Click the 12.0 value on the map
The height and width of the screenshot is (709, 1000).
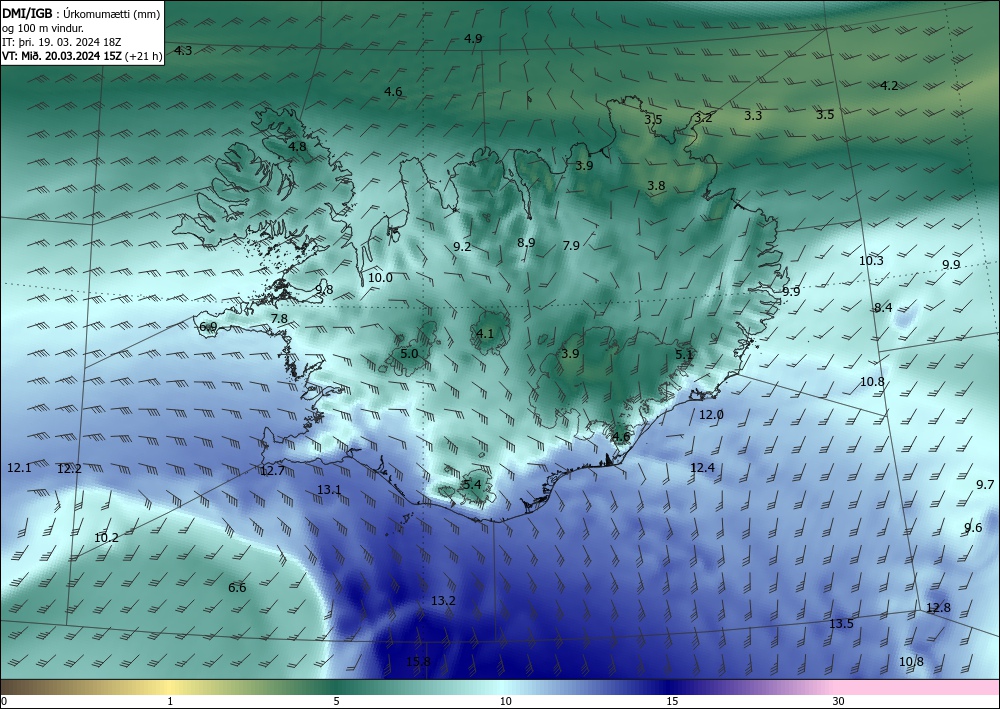point(711,414)
